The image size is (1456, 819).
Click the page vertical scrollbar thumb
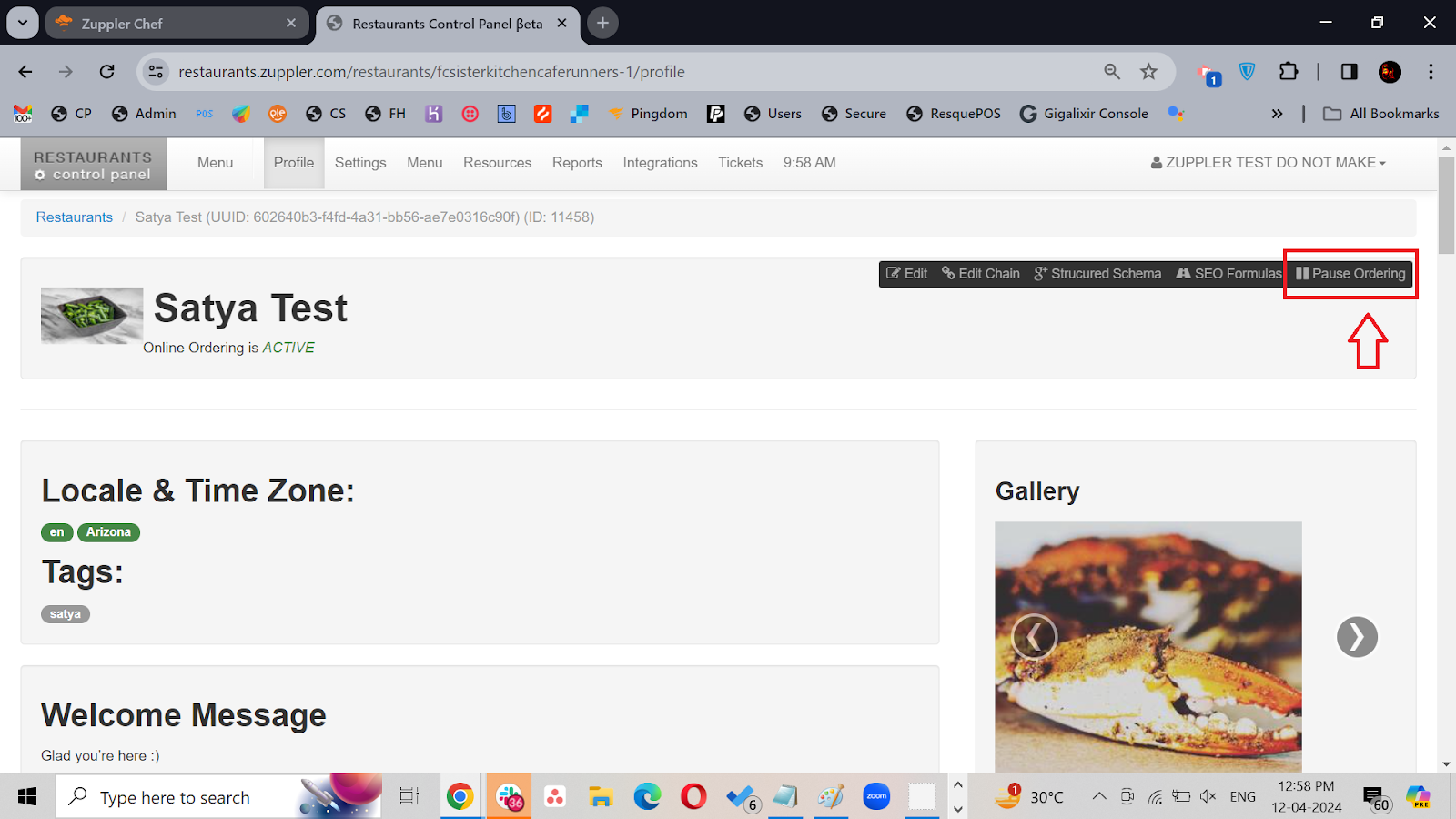[1446, 206]
